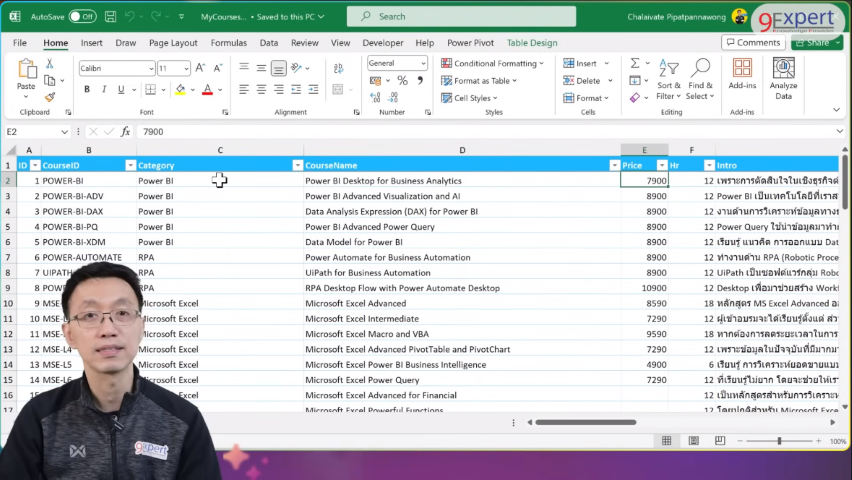Toggle Wrap Text icon
Screen dimensions: 852x480
pos(338,68)
